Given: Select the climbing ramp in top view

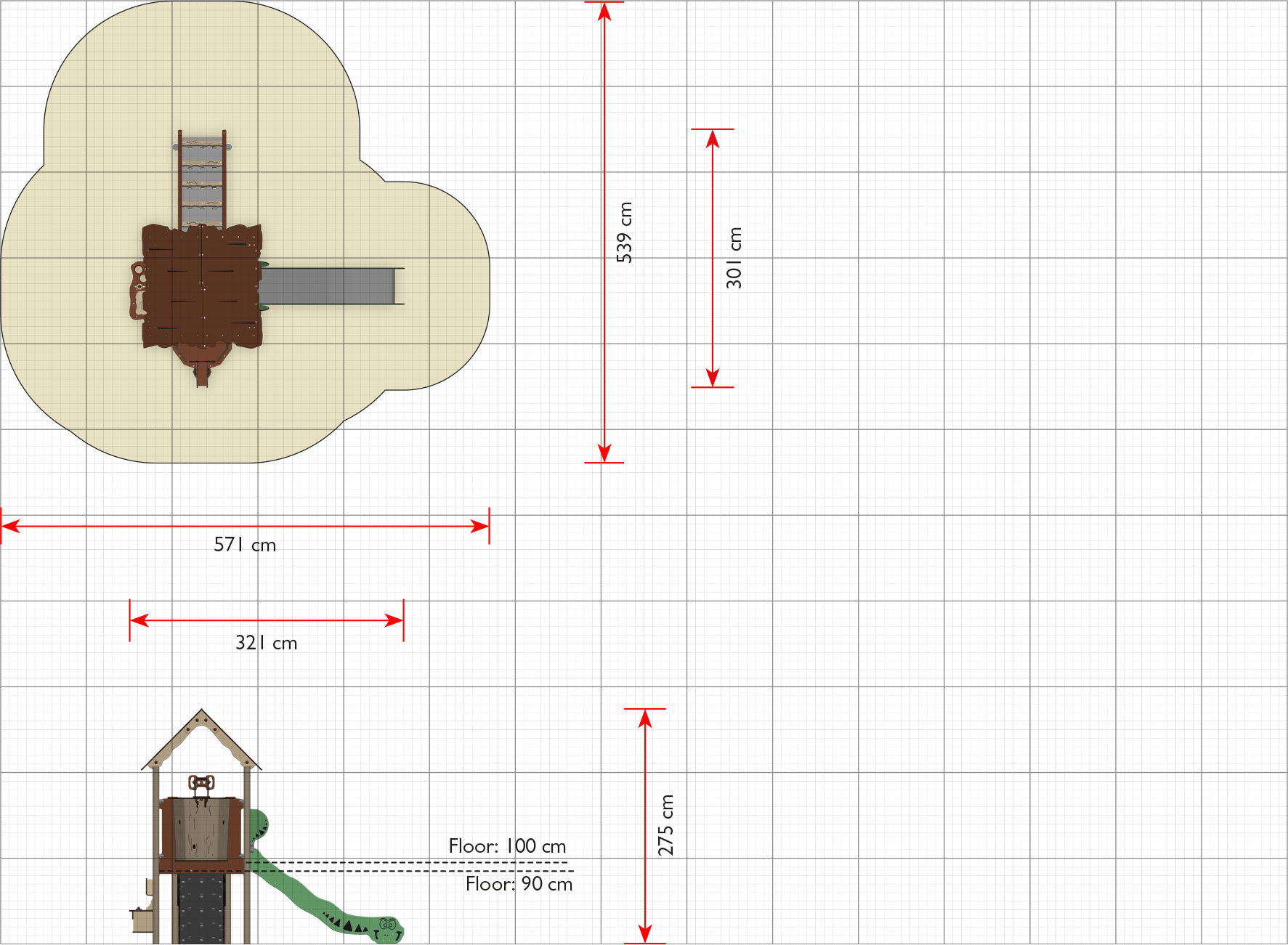Looking at the screenshot, I should [203, 179].
